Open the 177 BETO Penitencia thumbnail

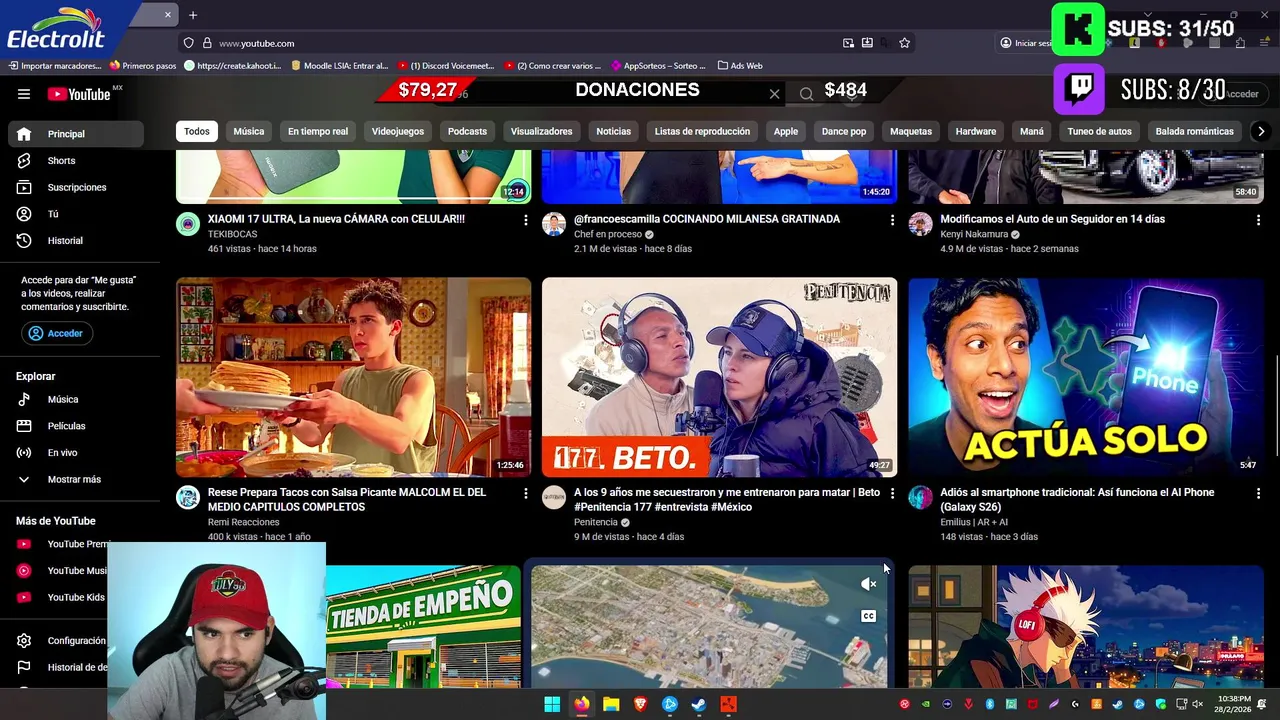pyautogui.click(x=719, y=377)
